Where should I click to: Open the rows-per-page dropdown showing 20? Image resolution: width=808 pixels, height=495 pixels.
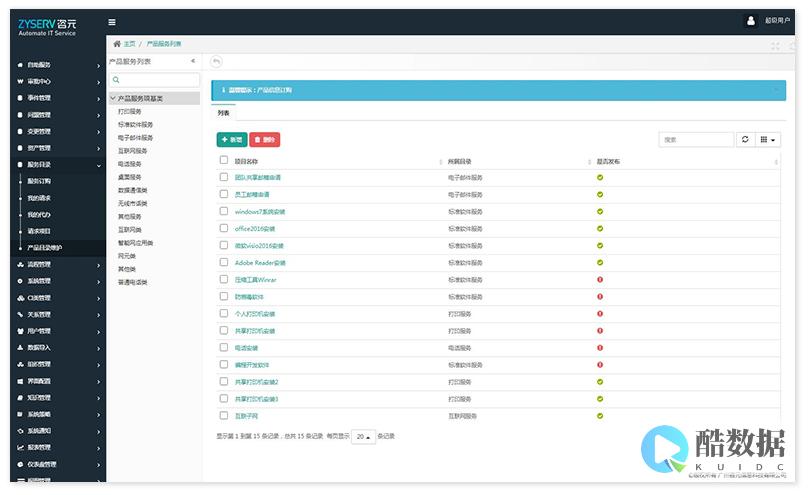tap(363, 436)
